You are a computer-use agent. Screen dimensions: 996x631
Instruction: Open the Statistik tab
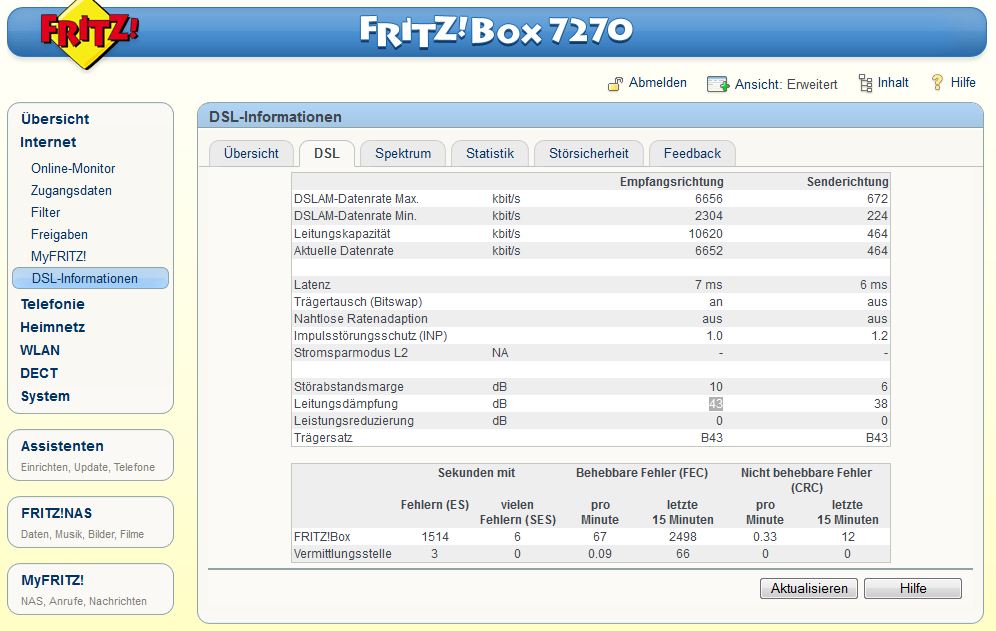[x=490, y=154]
